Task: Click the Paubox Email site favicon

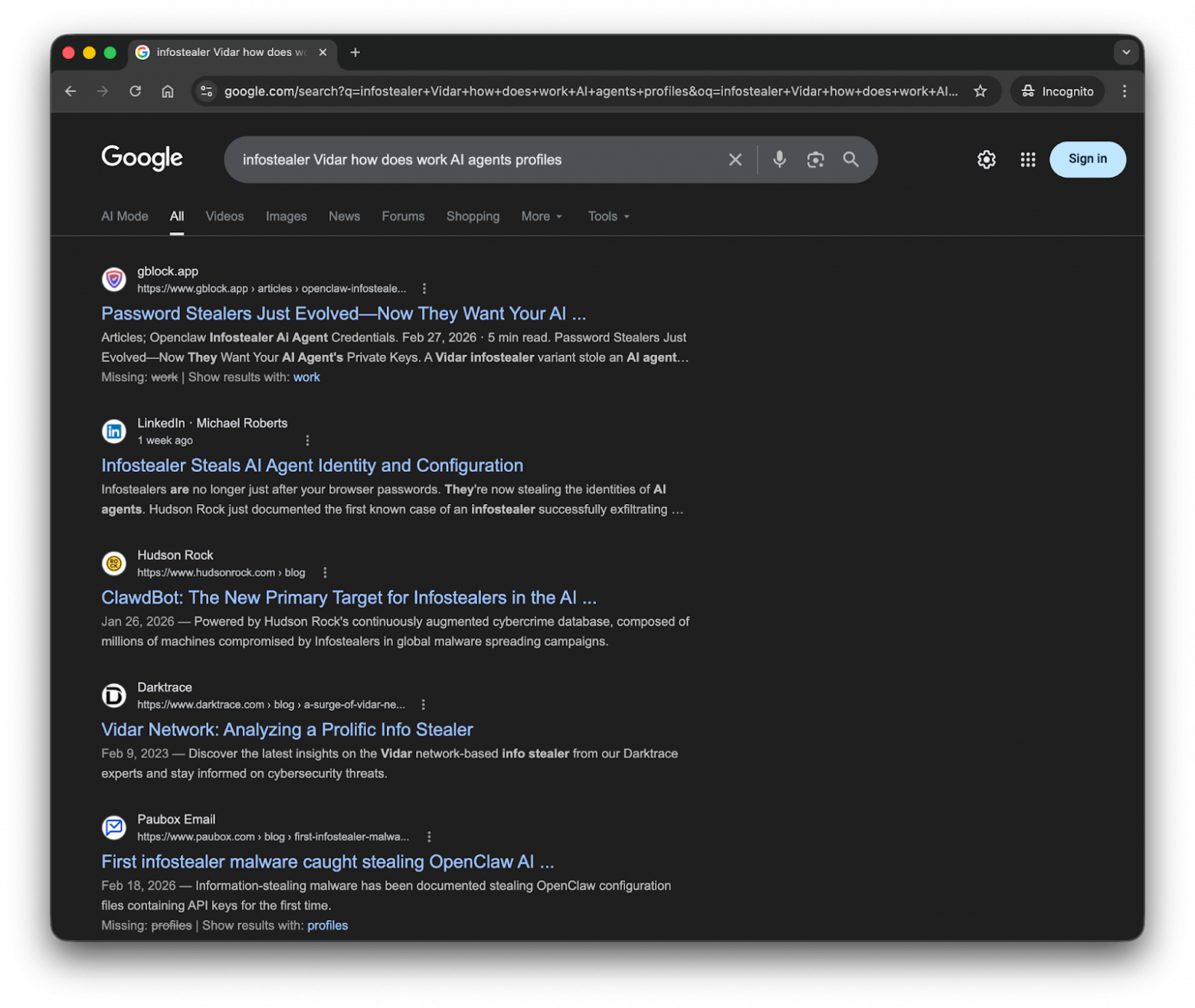Action: point(114,827)
